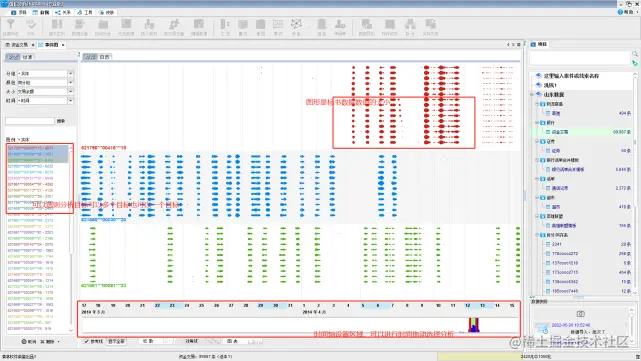
Task: Open the second ribbon menu tab
Action: point(41,13)
